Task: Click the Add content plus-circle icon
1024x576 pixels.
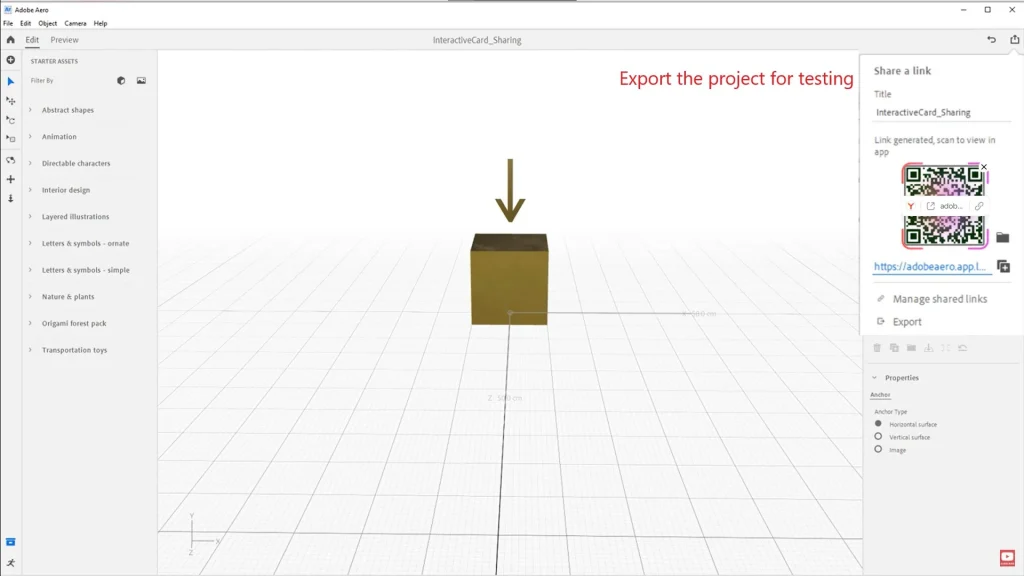Action: point(10,60)
